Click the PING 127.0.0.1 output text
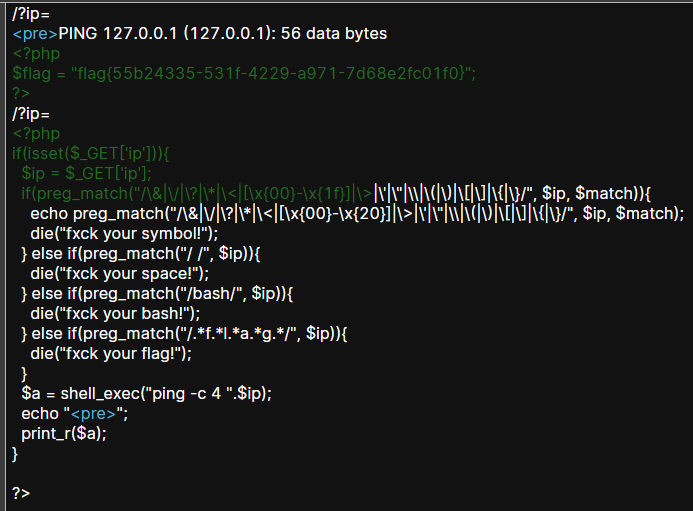693x511 pixels. point(223,34)
